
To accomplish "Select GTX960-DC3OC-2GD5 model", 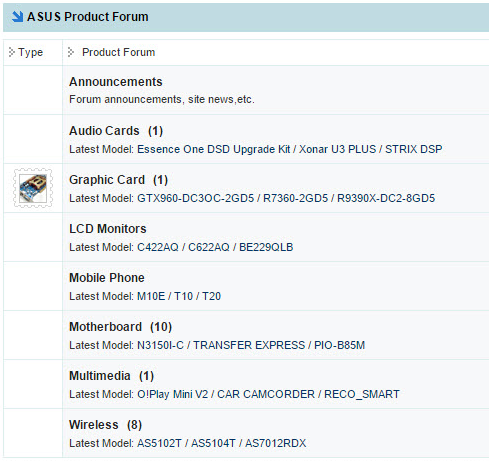I will click(196, 198).
